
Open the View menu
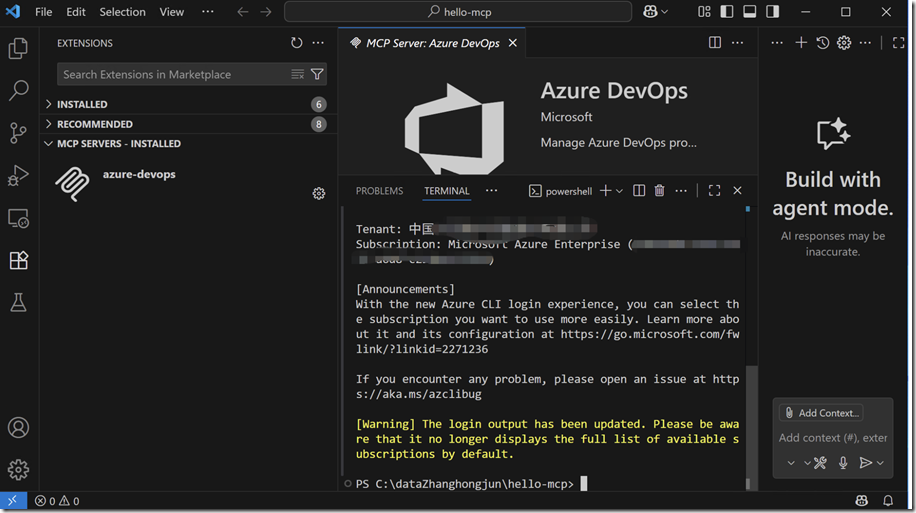coord(172,12)
